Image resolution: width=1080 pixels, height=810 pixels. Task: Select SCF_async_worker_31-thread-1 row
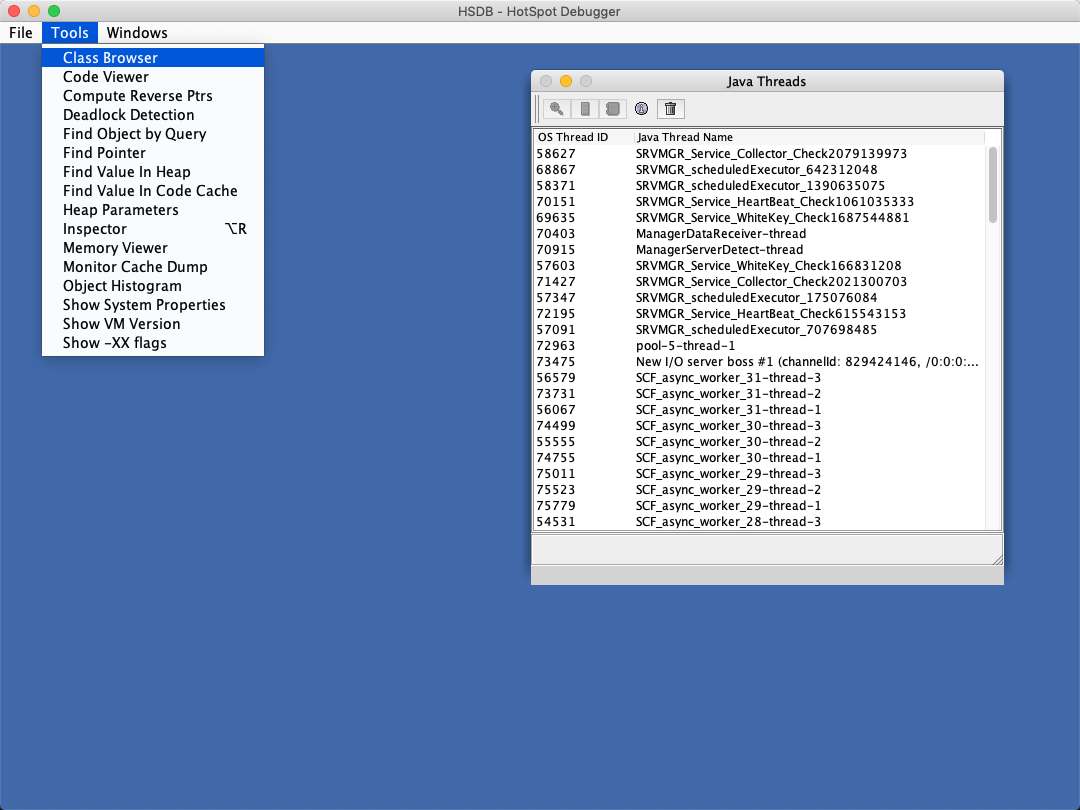click(x=760, y=410)
